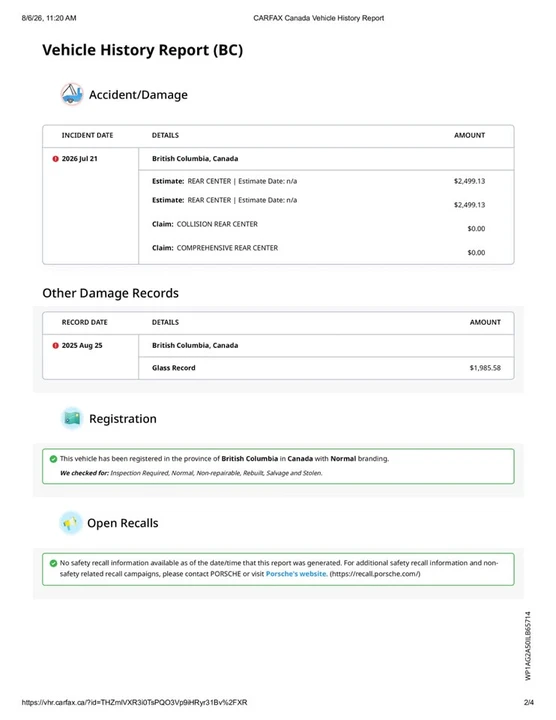
Task: Click the INCIDENT DATE column header
Action: [x=87, y=135]
